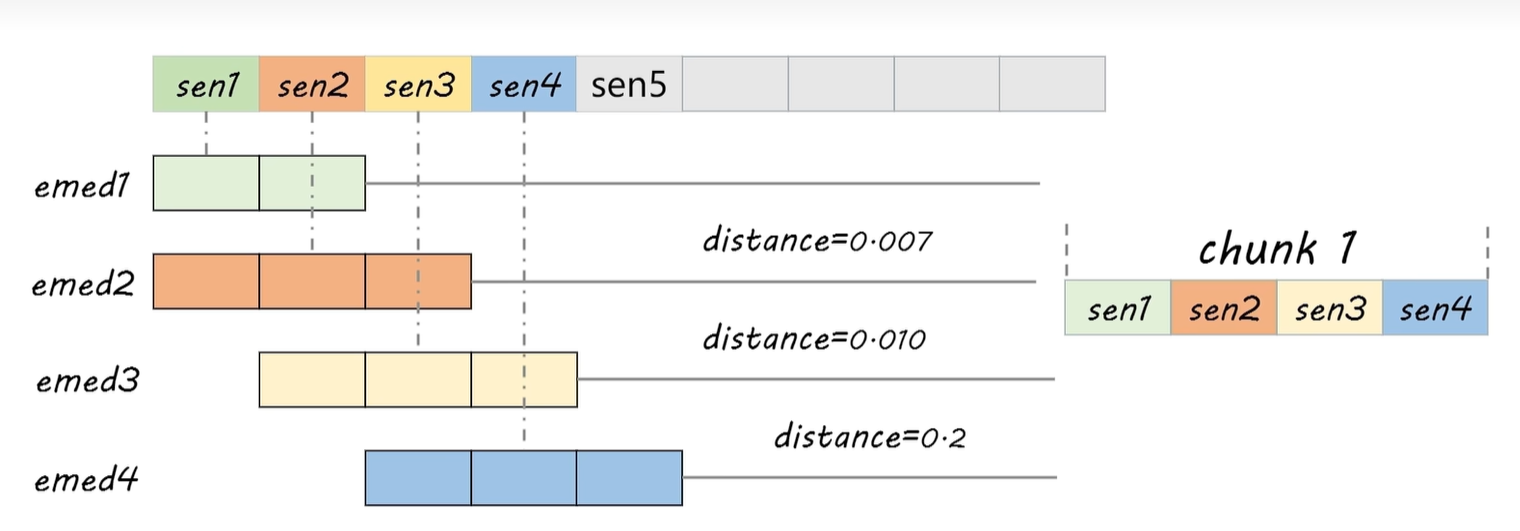1520x531 pixels.
Task: Click the chunk 1 heading
Action: 1277,249
